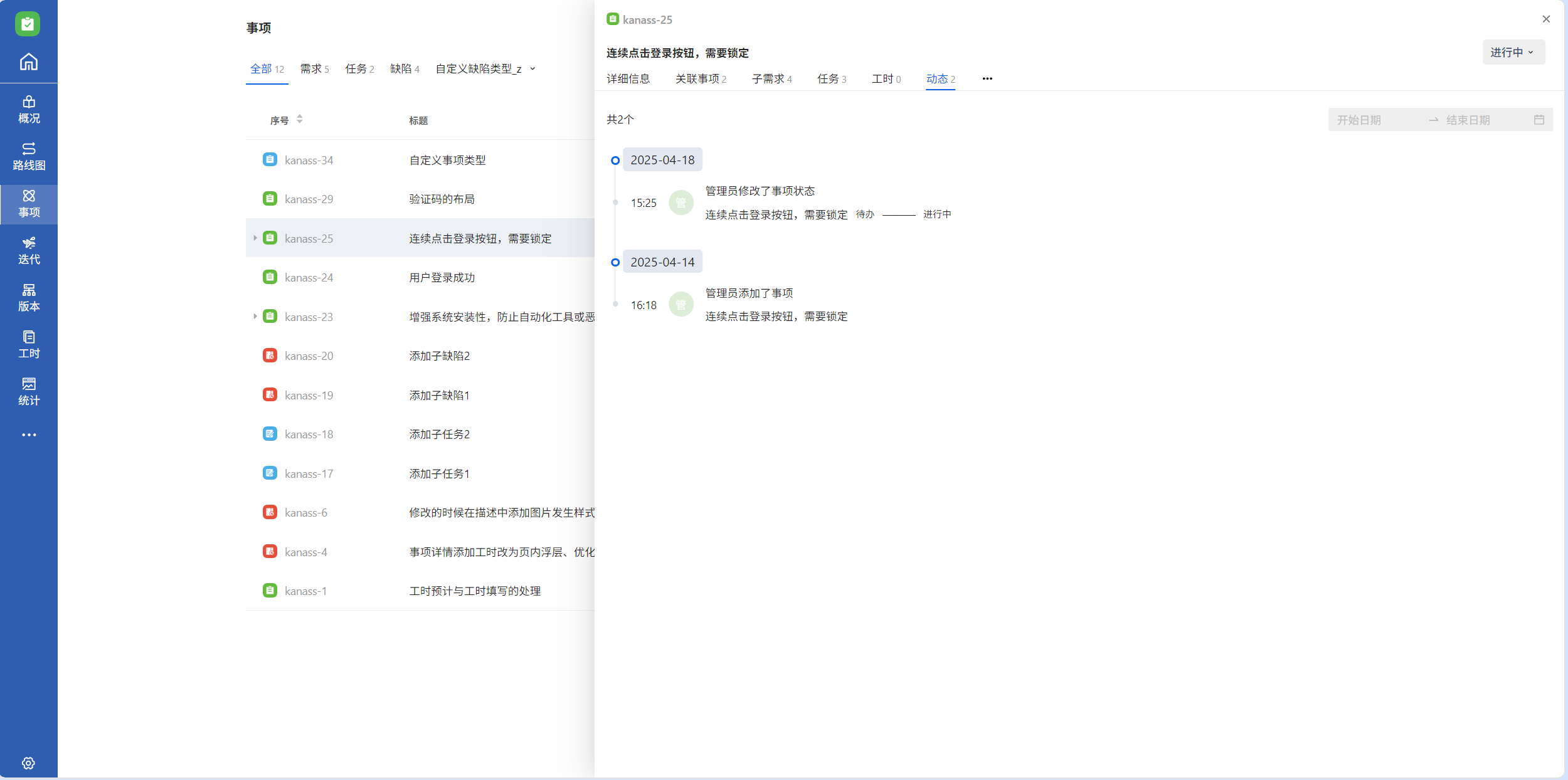Click the 开始日期 start date field
The height and width of the screenshot is (780, 1568).
[1359, 120]
